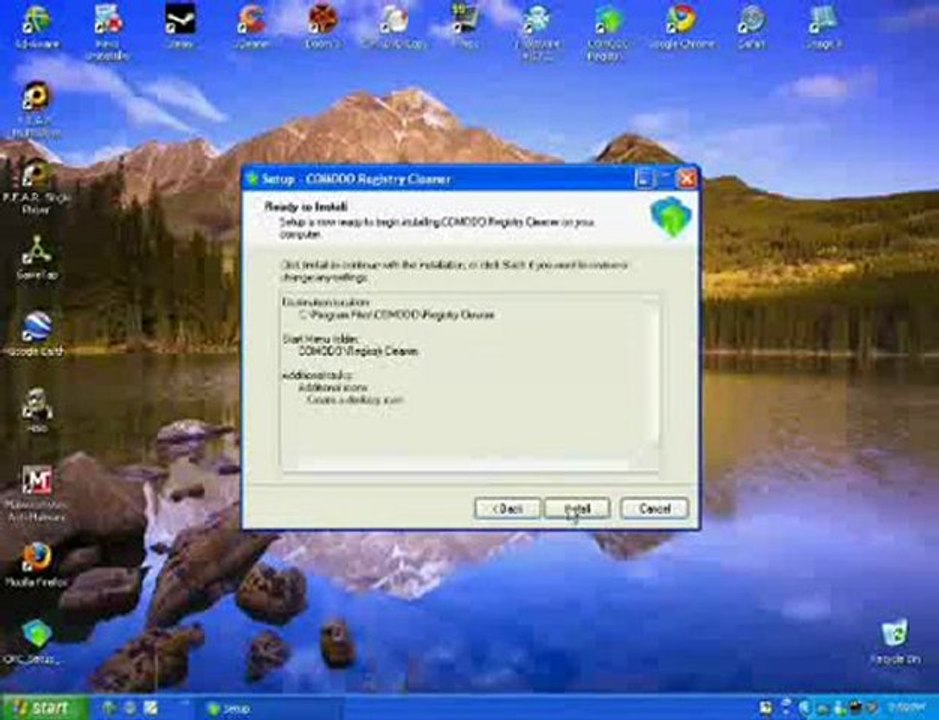
Task: Open the Halo desktop shortcut
Action: tap(37, 410)
